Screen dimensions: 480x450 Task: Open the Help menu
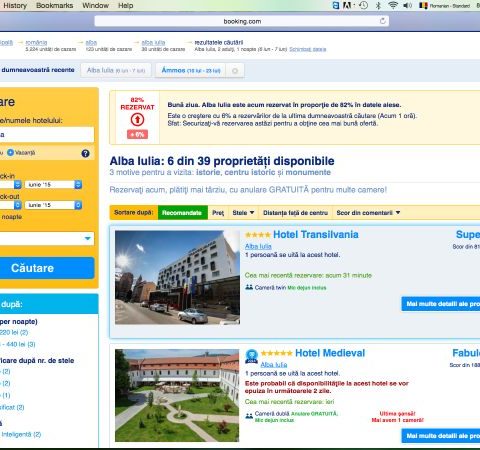pos(126,5)
